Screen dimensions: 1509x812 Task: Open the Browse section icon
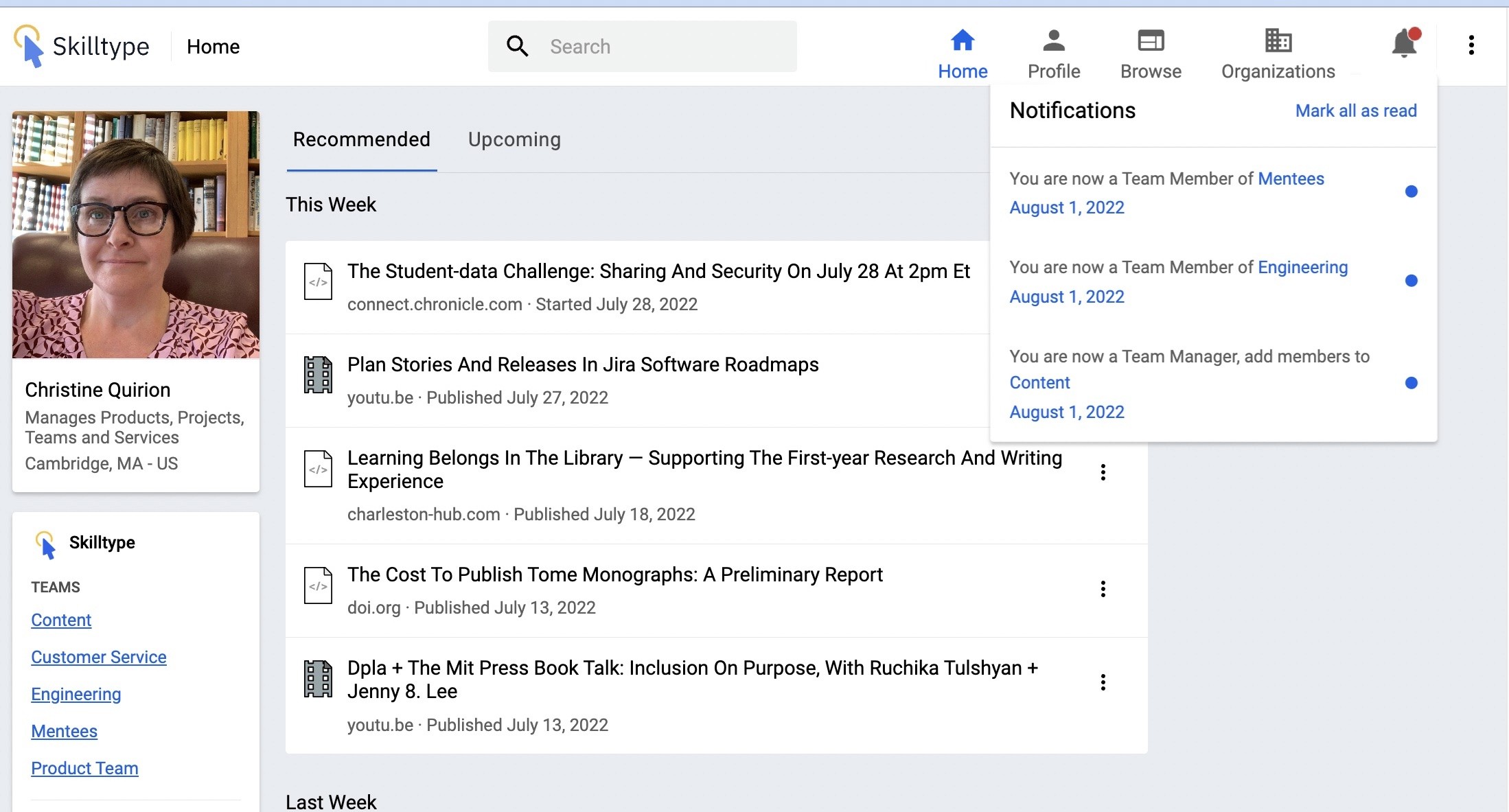pos(1151,40)
